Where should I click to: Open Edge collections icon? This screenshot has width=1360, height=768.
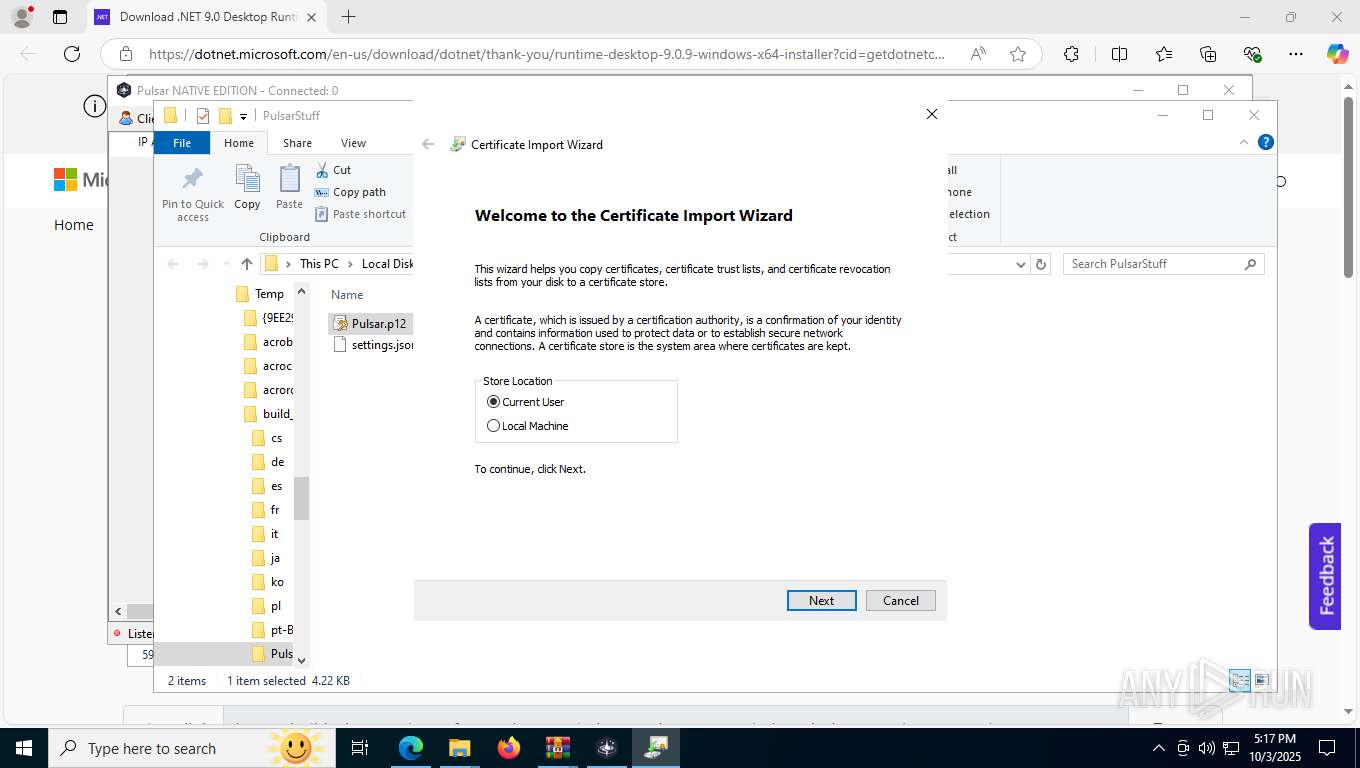click(x=1208, y=54)
